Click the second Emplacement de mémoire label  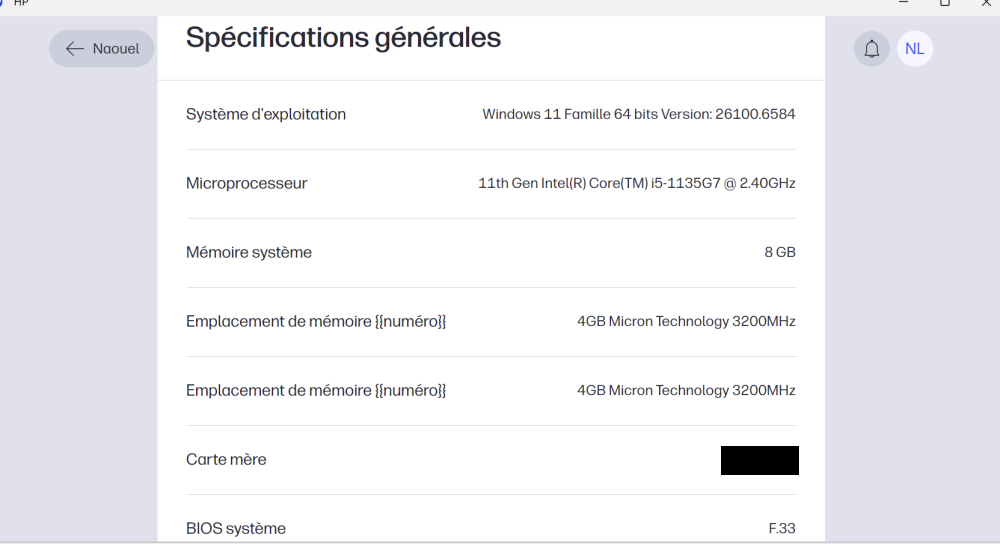tap(316, 390)
